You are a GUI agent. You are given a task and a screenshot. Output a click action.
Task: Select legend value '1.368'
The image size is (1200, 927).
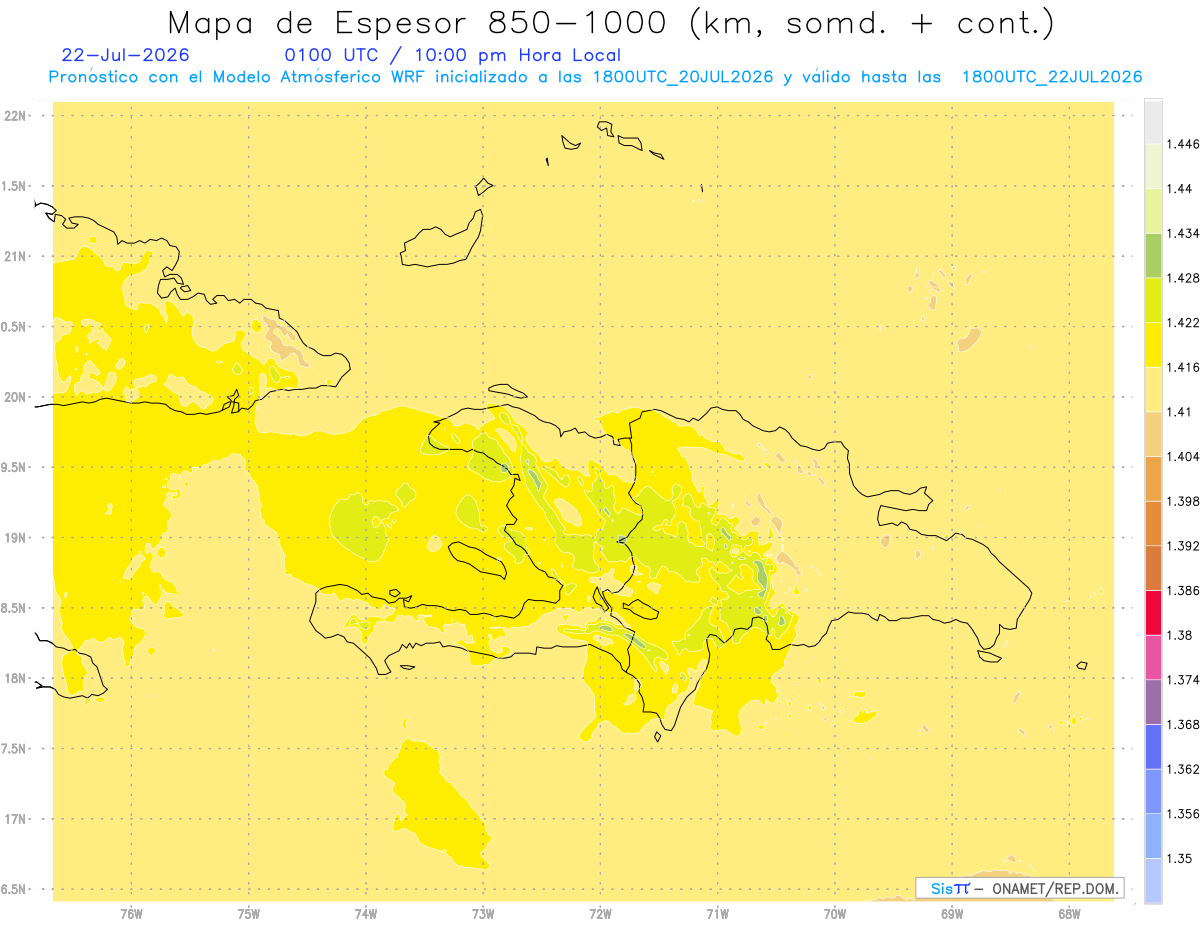(1183, 724)
